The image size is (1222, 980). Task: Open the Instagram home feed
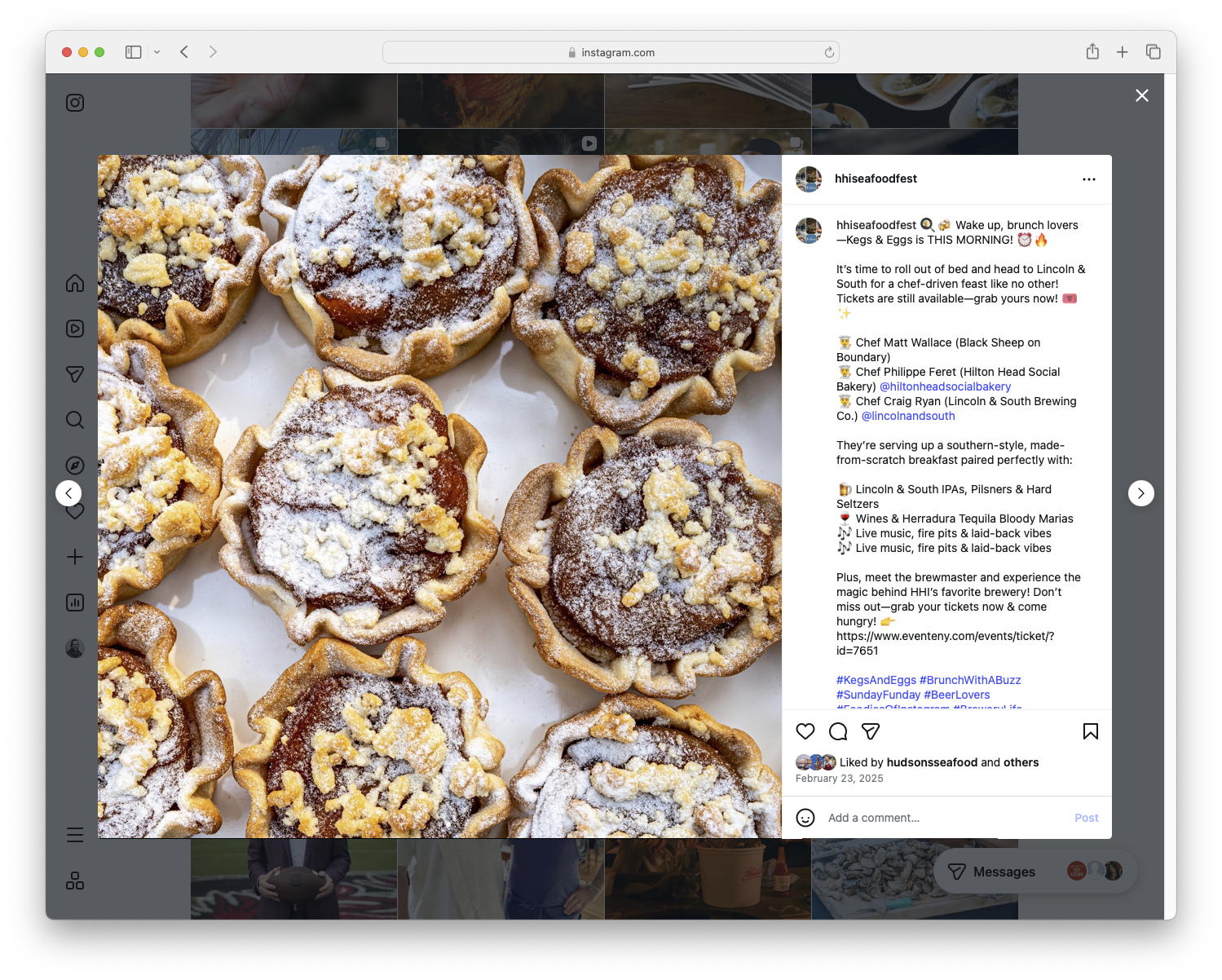(x=74, y=283)
